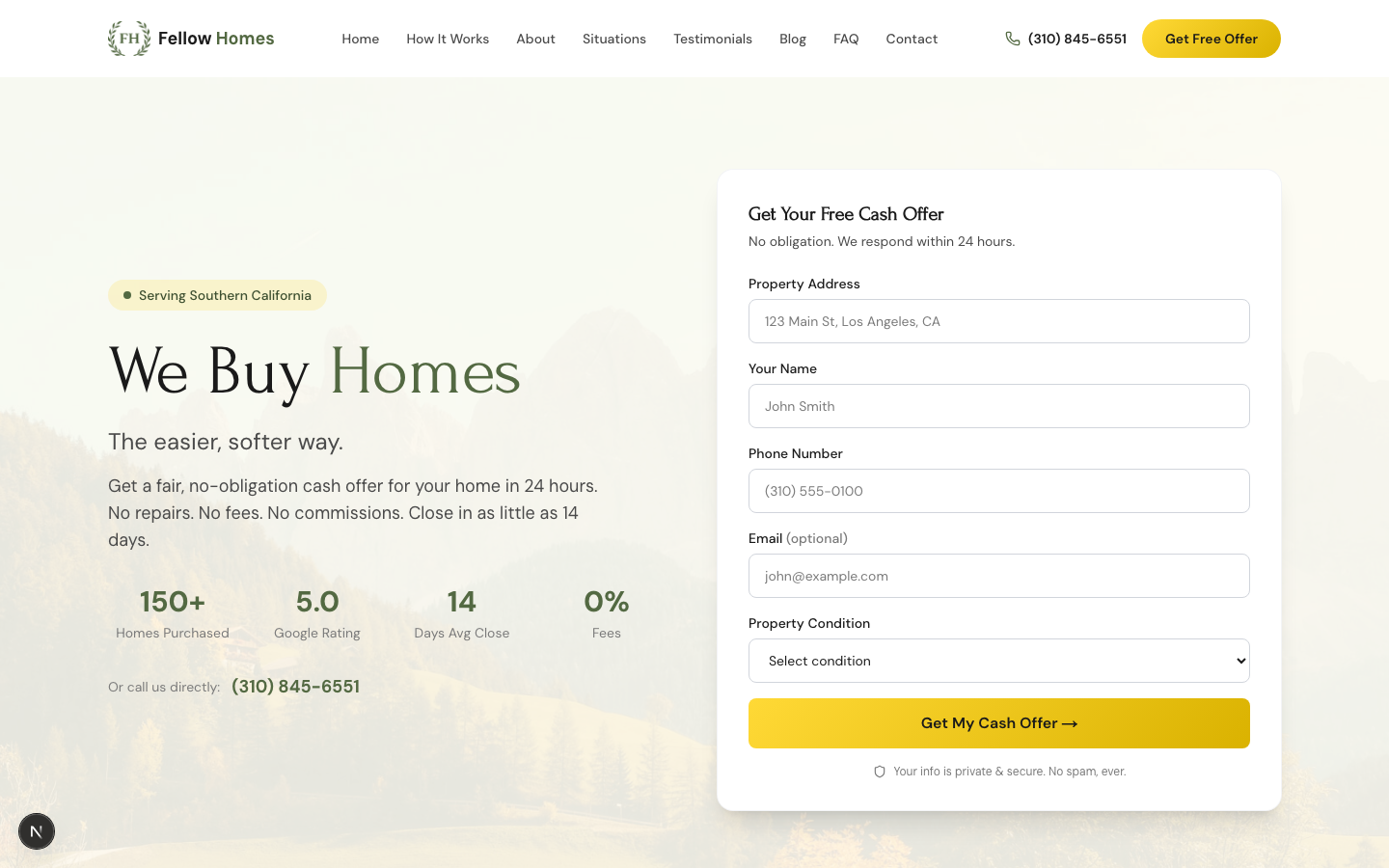
Task: Click the green dot in Serving Southern California badge
Action: pyautogui.click(x=127, y=295)
